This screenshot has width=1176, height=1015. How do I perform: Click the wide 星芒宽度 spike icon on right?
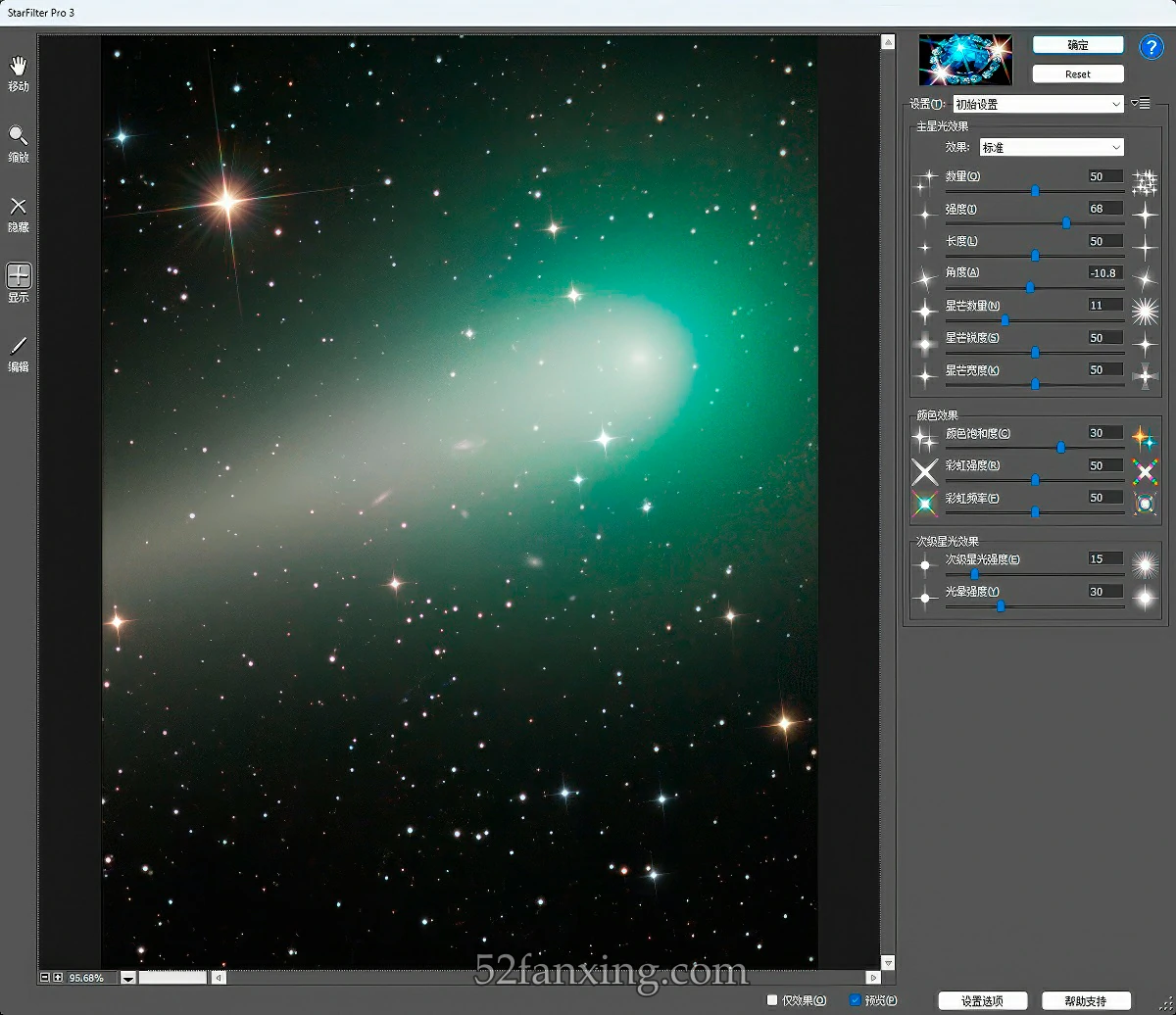click(1145, 375)
